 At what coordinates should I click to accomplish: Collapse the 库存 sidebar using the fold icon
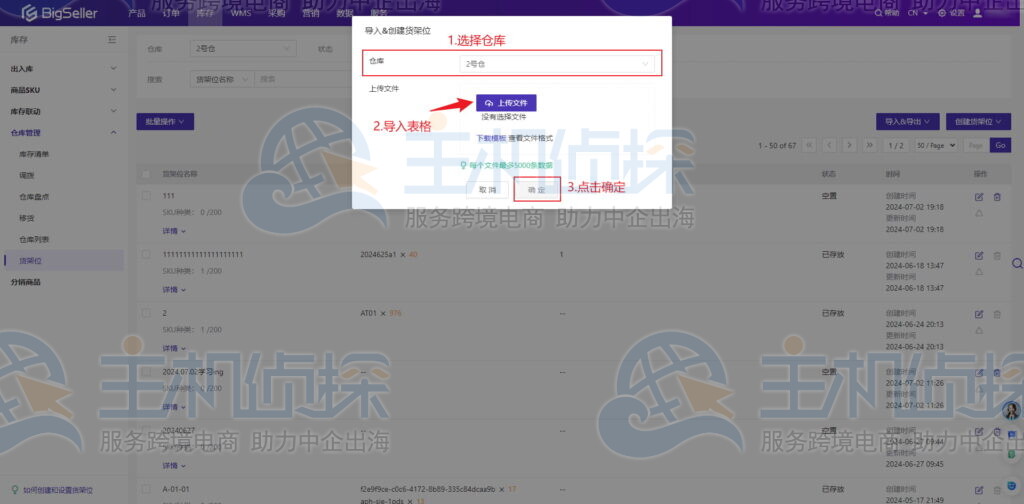(112, 40)
